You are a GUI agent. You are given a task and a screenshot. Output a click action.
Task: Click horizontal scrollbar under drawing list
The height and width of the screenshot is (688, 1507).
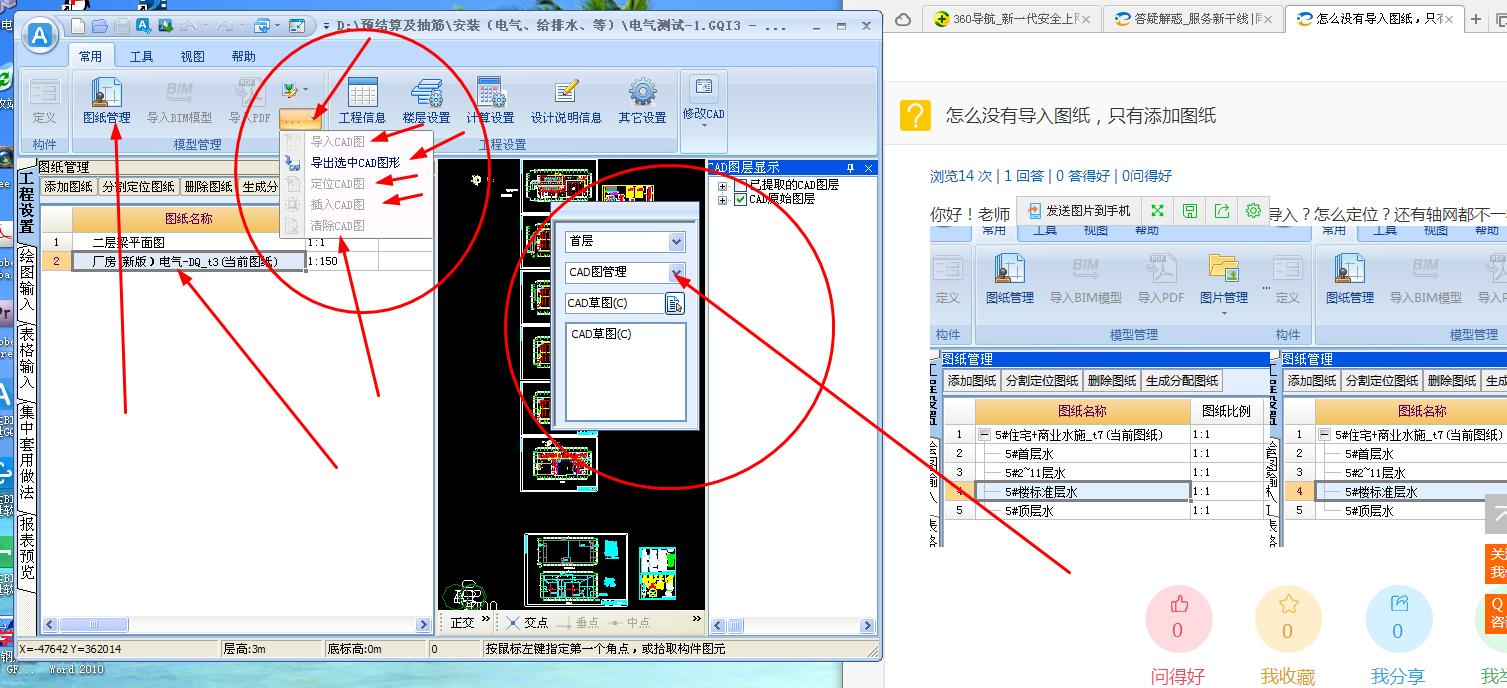(x=236, y=625)
